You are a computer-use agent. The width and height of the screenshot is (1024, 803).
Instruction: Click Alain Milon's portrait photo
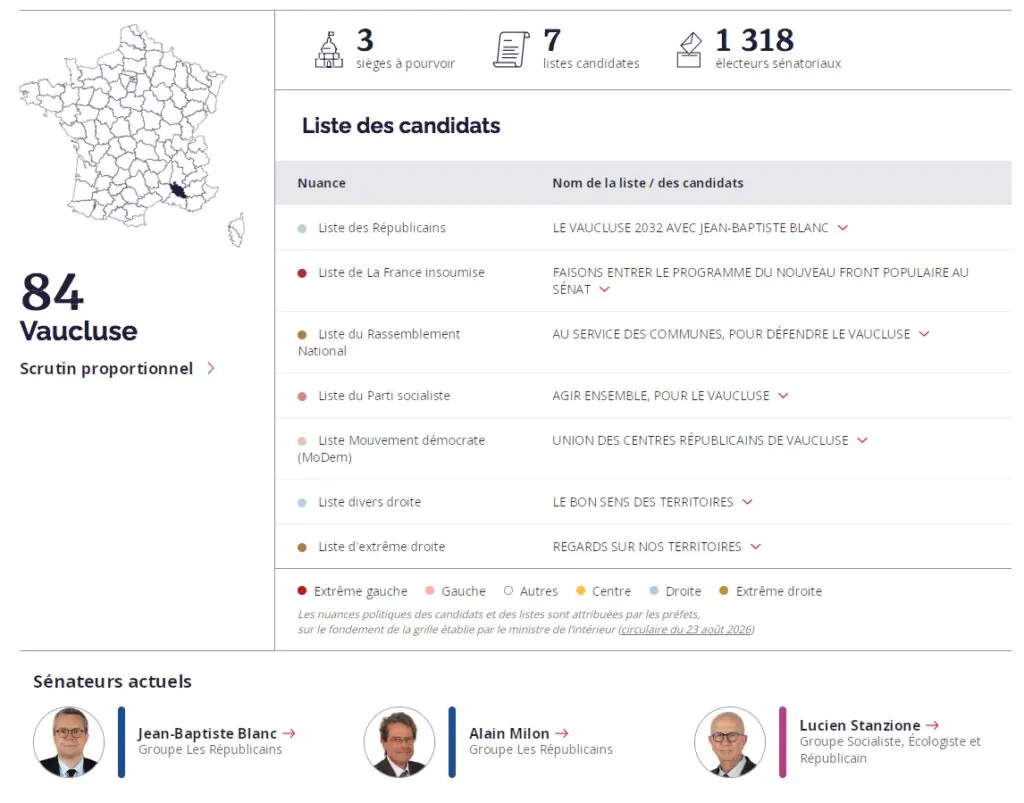click(x=399, y=742)
